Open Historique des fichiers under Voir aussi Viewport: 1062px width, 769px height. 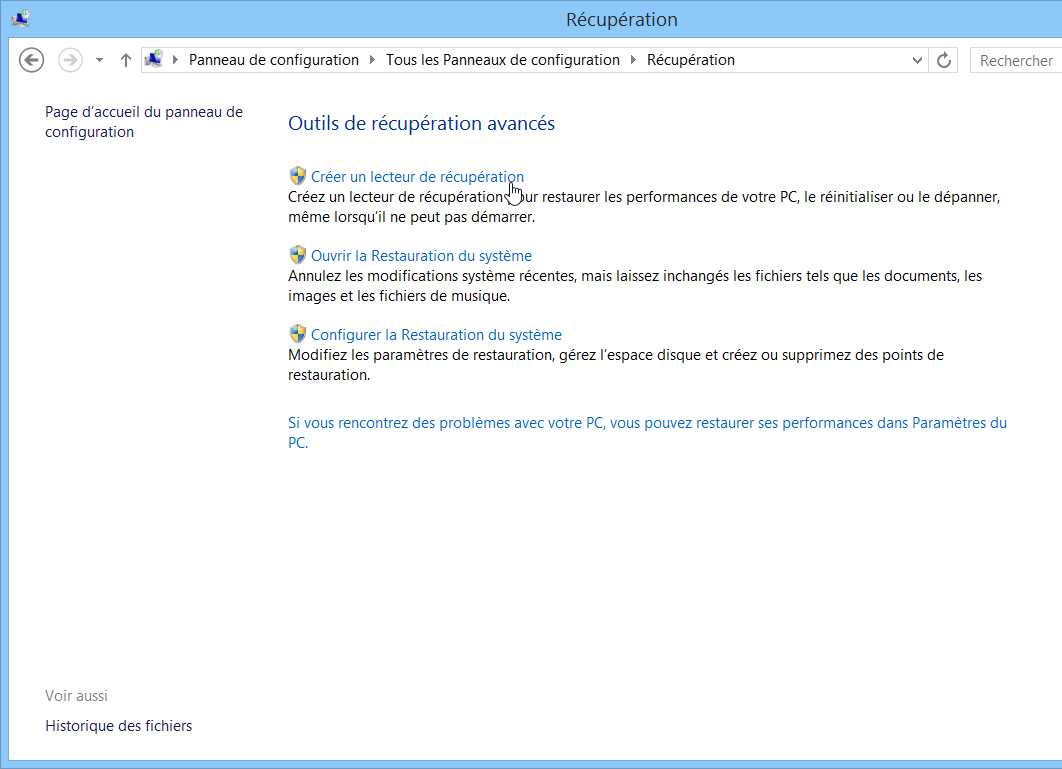118,725
